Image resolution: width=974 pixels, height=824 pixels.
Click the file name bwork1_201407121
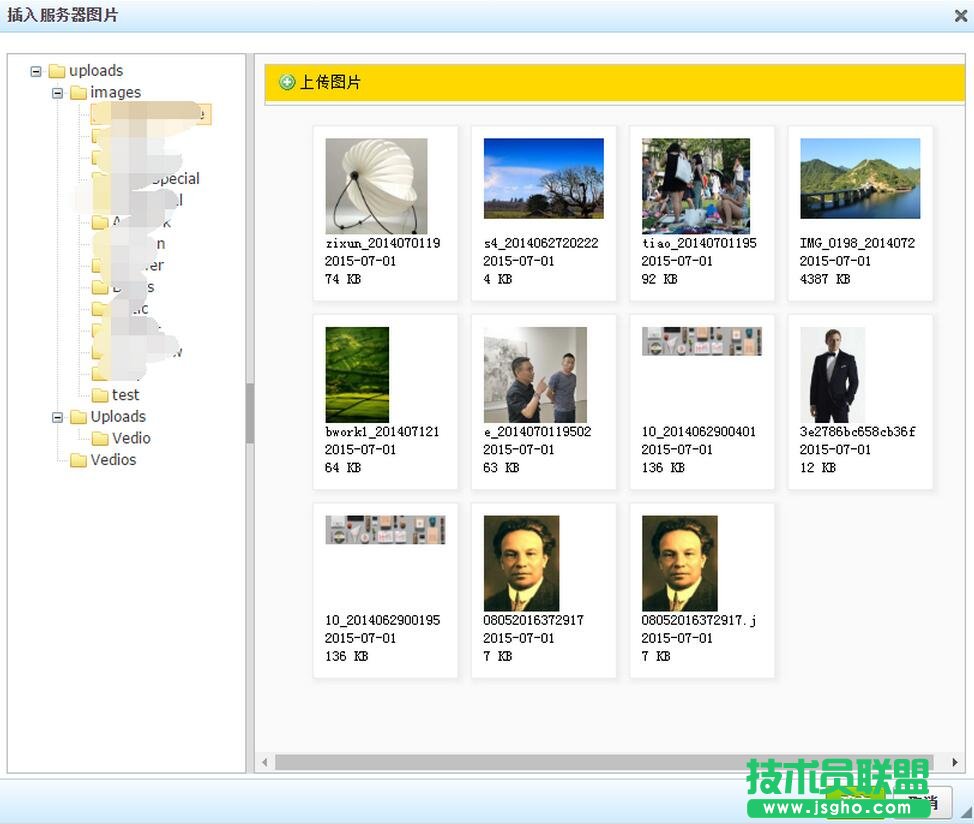[382, 432]
